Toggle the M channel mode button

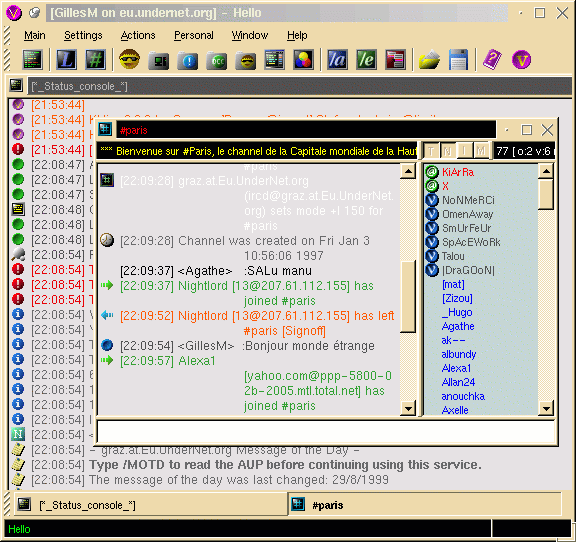pos(481,151)
